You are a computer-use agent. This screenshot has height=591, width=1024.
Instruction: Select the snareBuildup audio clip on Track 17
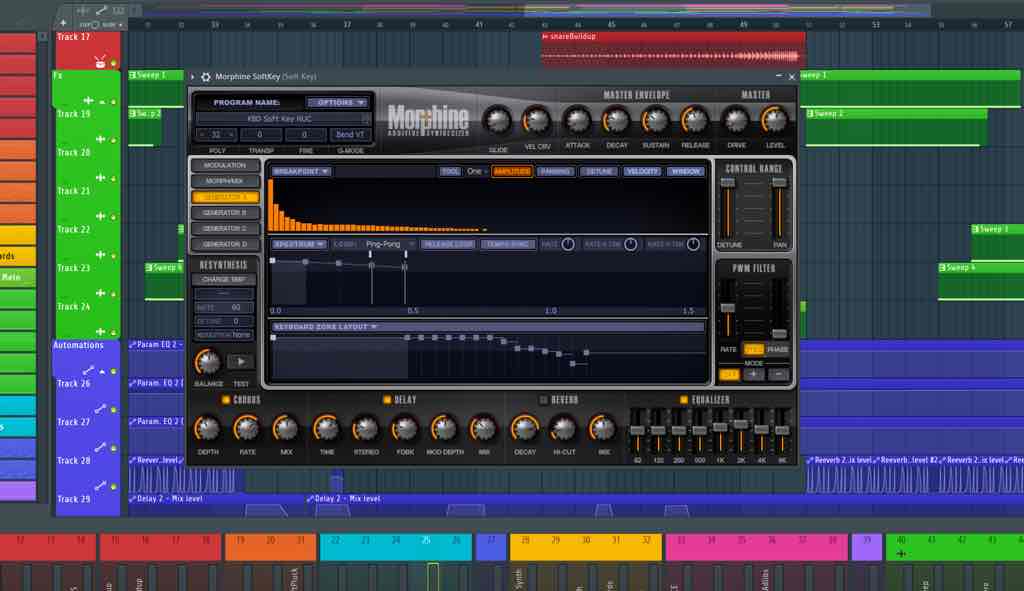tap(673, 49)
